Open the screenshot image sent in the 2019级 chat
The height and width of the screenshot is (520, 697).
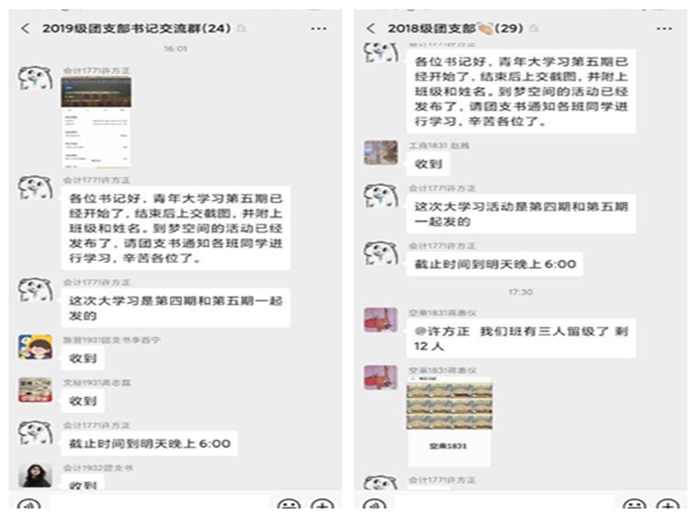[x=96, y=122]
